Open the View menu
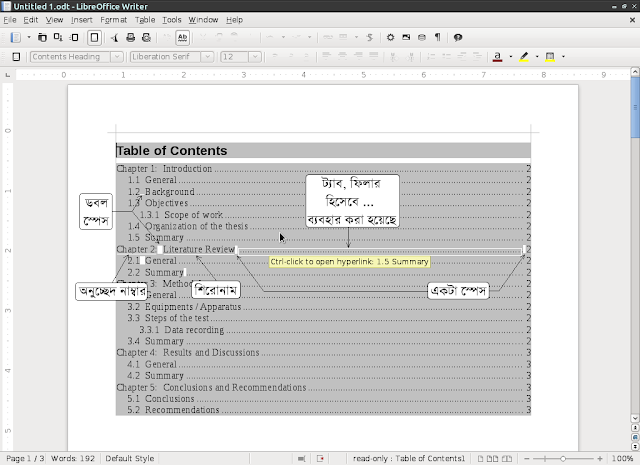This screenshot has height=465, width=640. click(x=54, y=20)
